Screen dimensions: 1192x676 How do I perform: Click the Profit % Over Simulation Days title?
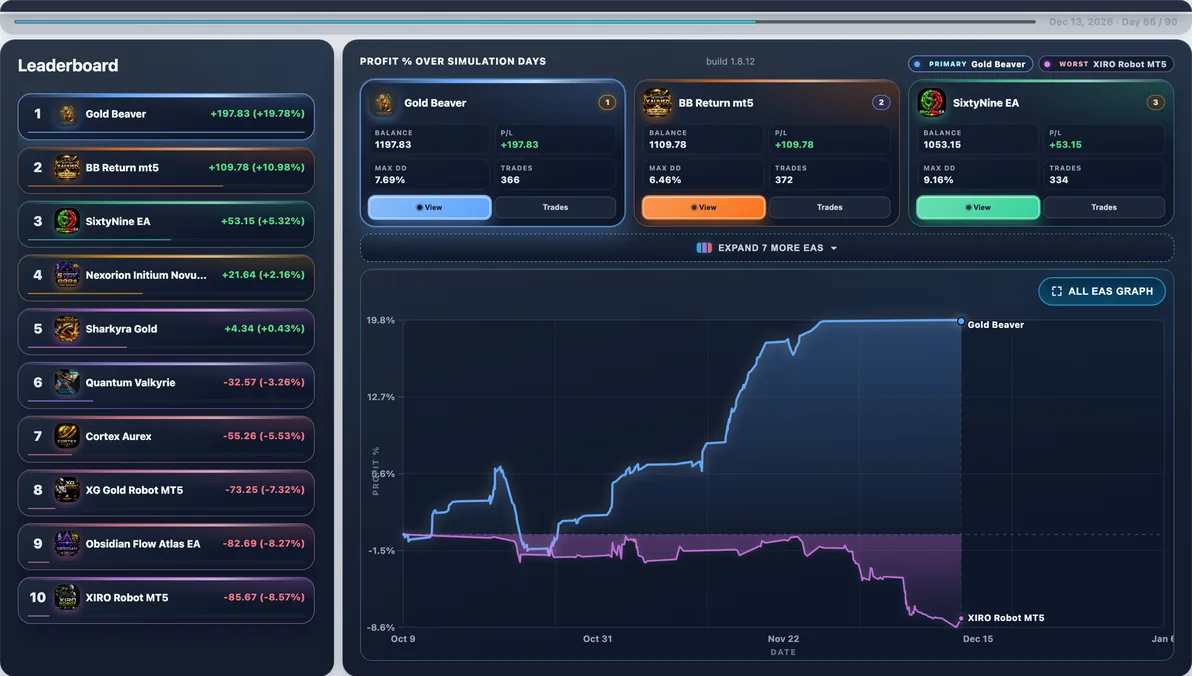(453, 62)
